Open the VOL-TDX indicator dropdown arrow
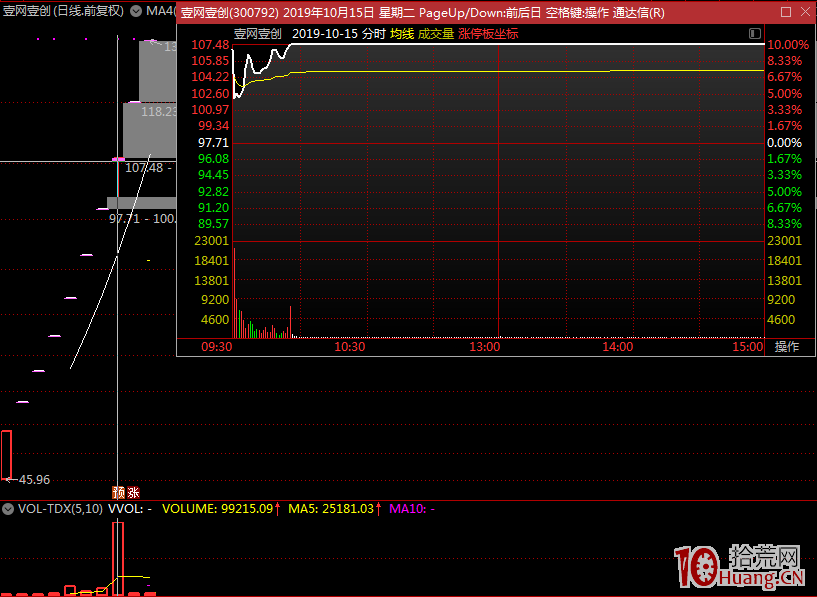Screen dimensions: 817x597 tap(8, 509)
